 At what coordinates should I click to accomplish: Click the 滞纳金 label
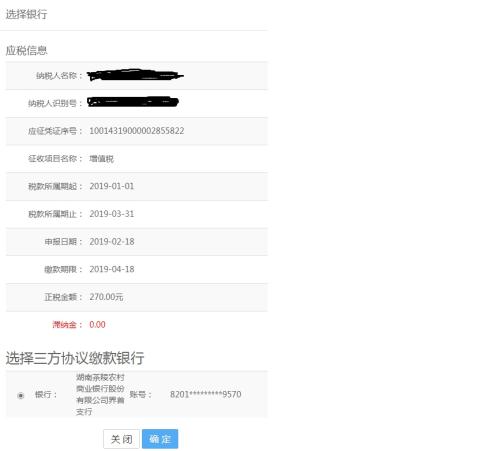point(67,324)
